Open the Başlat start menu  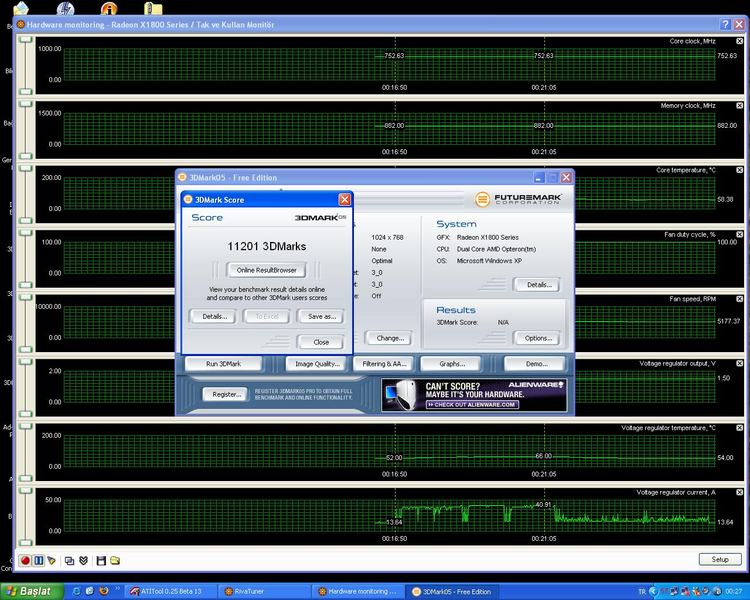(x=33, y=591)
